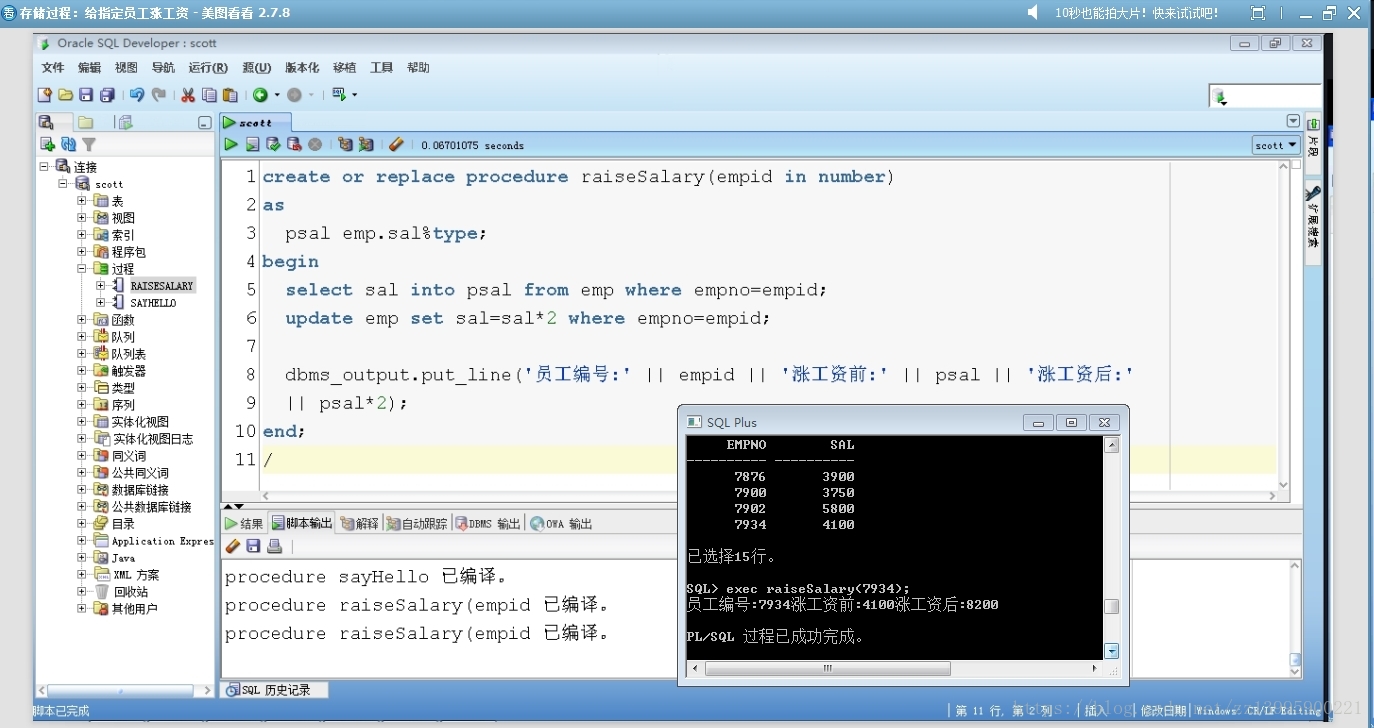Expand the 函数 tree node
This screenshot has height=728, width=1374.
[x=82, y=320]
